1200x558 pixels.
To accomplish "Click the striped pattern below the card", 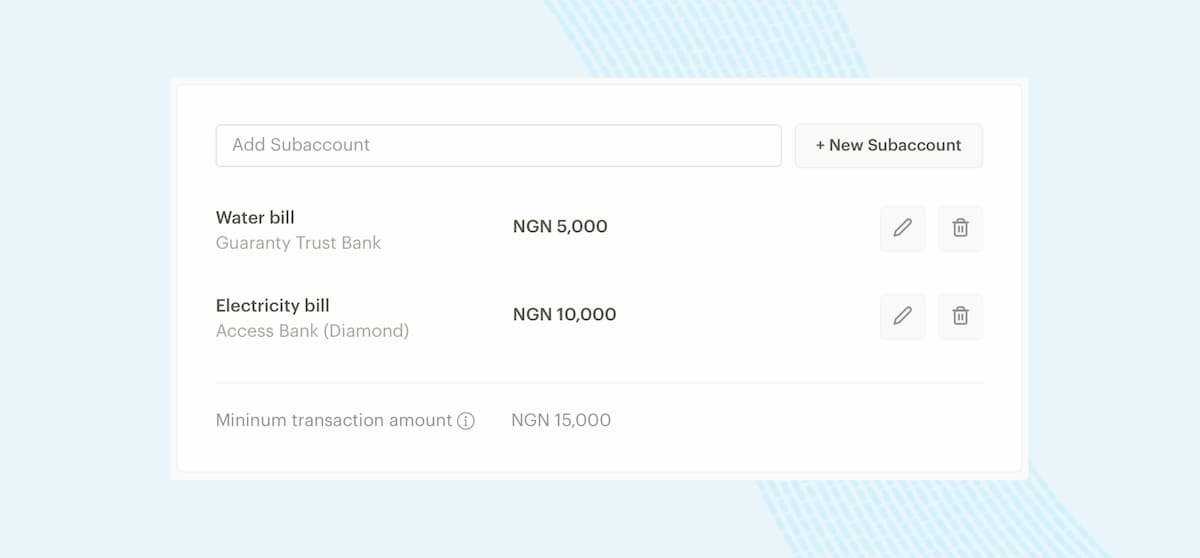I will [900, 515].
